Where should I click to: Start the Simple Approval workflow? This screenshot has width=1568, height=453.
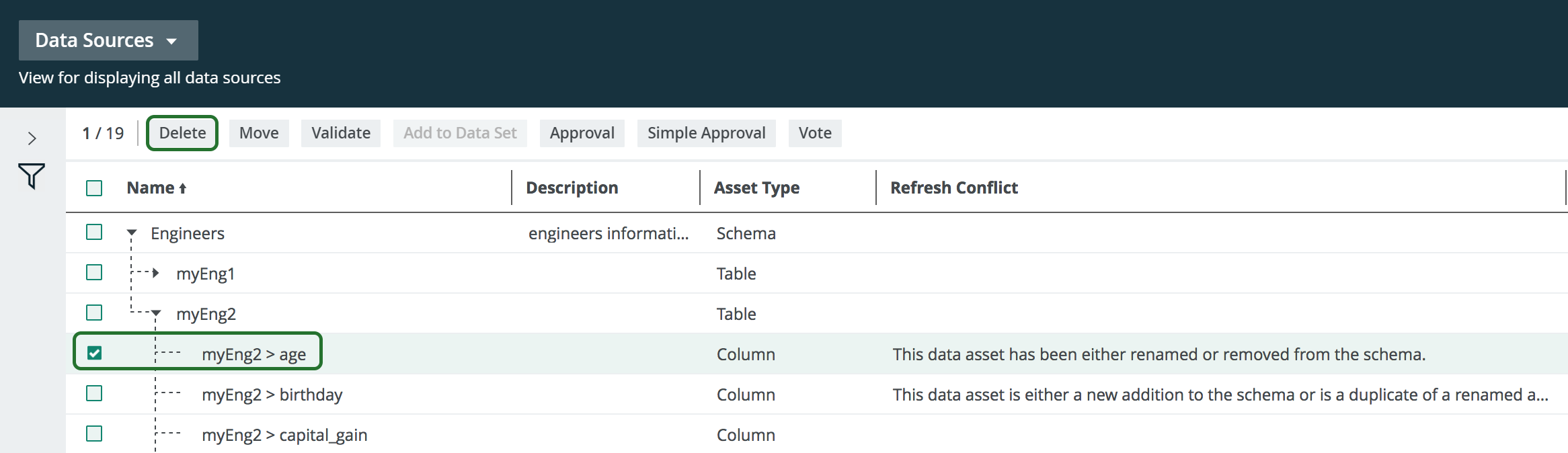point(706,133)
